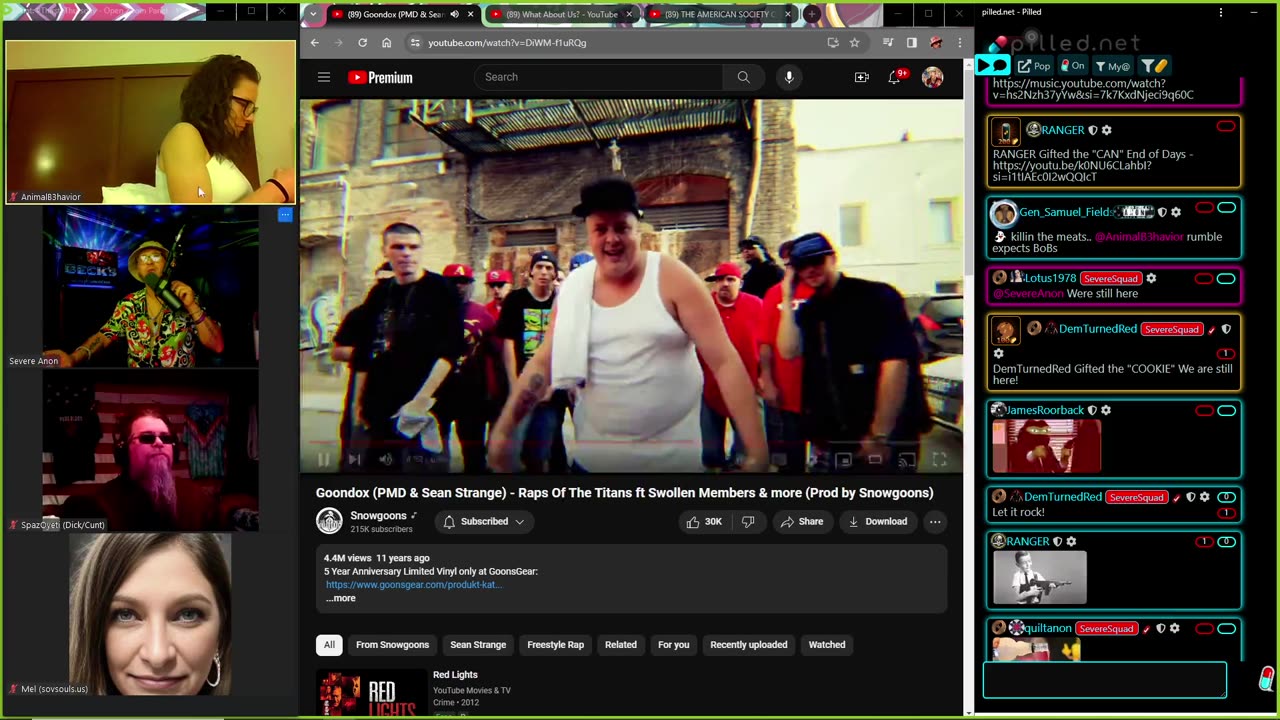Click the settings gear next to RANGER's gift message
This screenshot has height=720, width=1280.
pos(1106,130)
